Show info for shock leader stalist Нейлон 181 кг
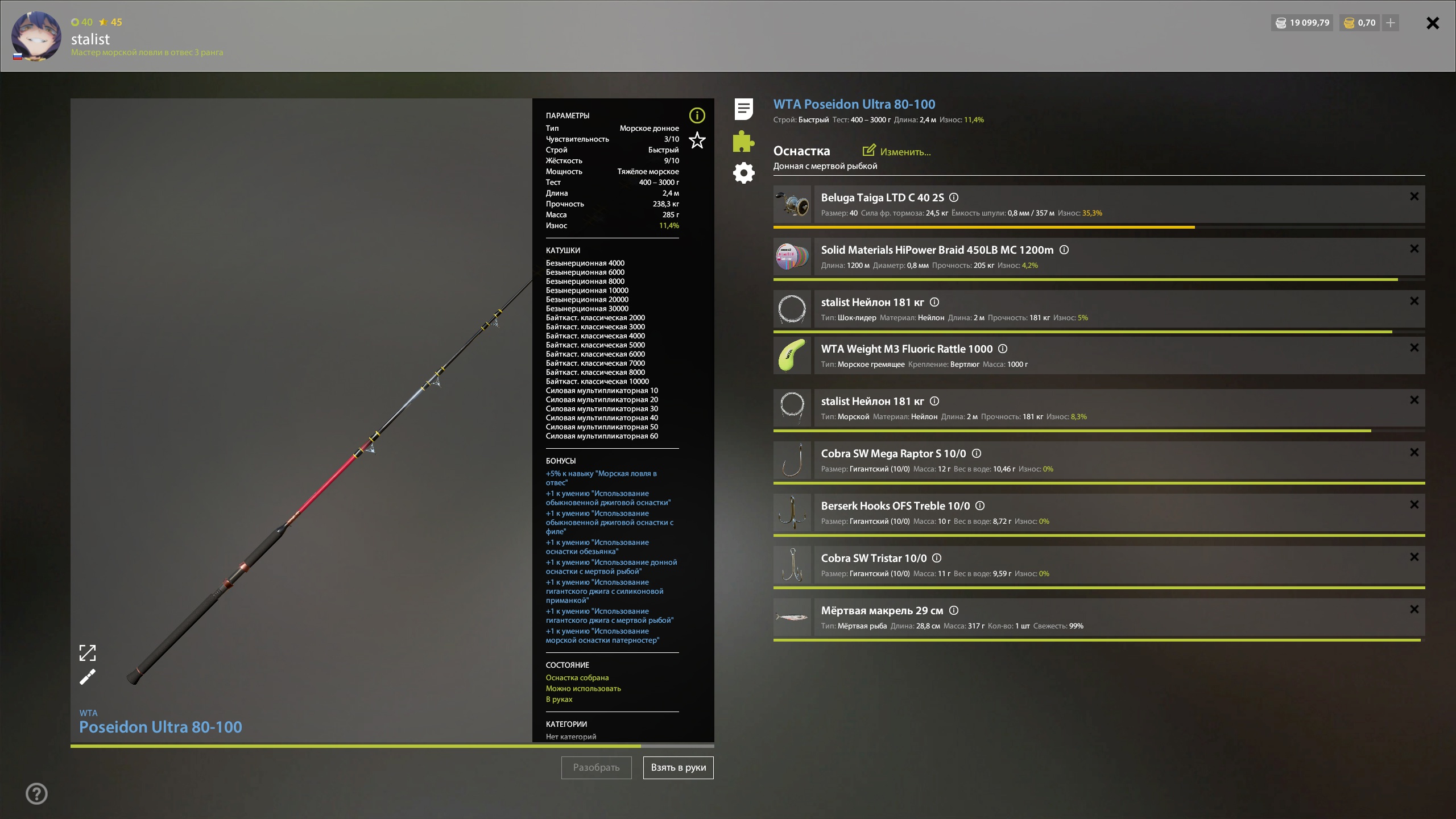This screenshot has height=819, width=1456. (934, 302)
